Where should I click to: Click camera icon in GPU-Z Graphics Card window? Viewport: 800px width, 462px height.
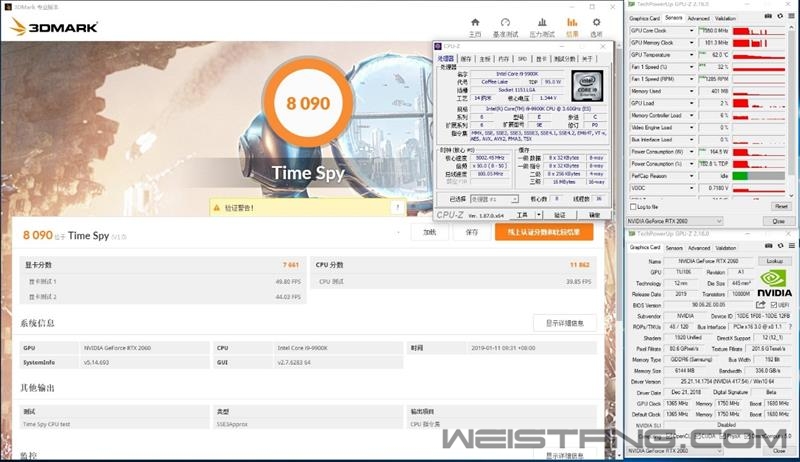coord(768,246)
